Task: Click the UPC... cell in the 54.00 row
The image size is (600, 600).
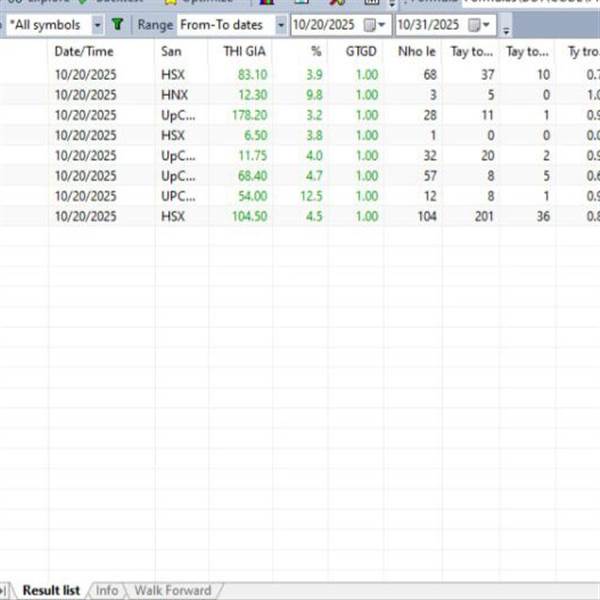Action: (178, 196)
